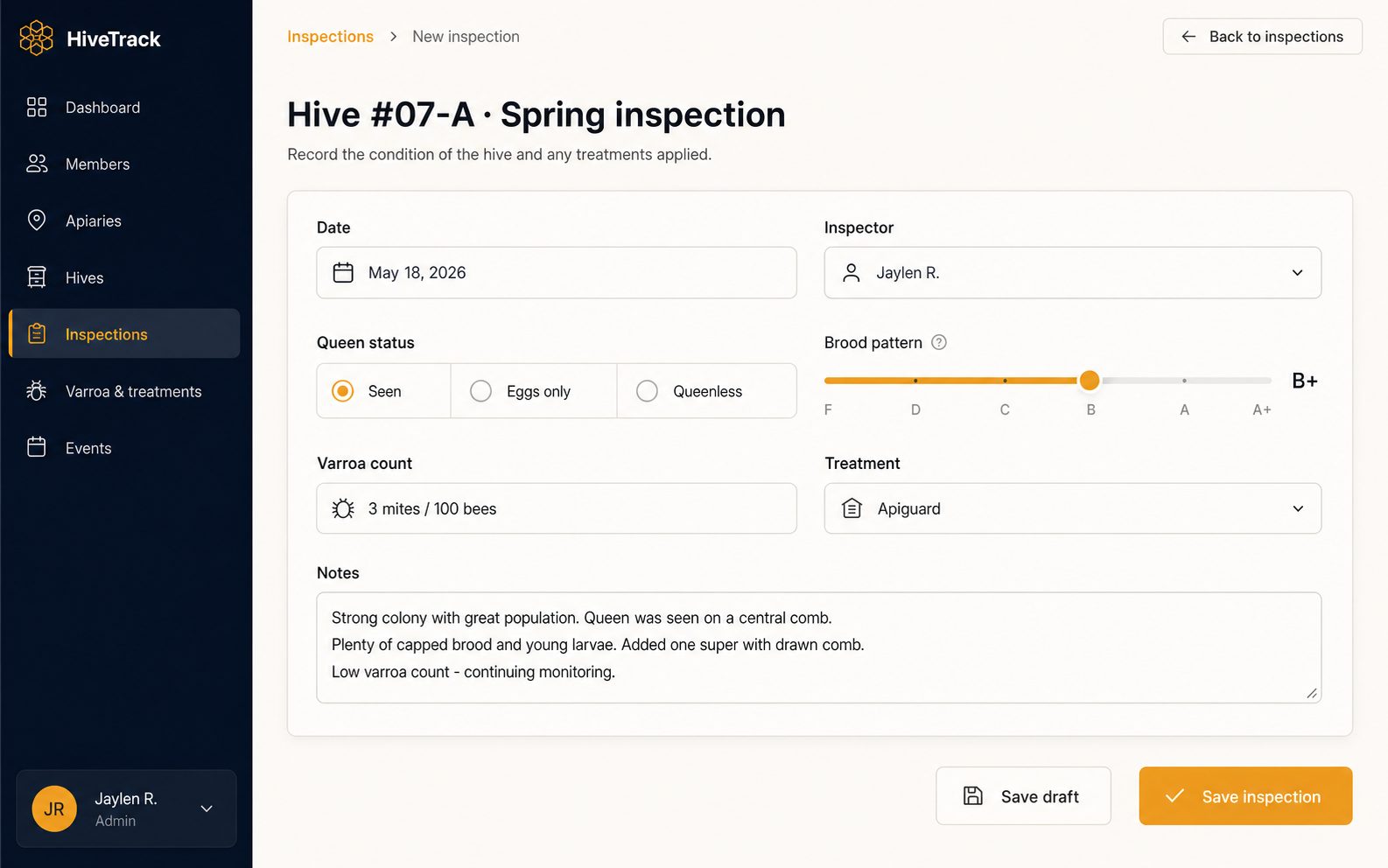Click the Inspections breadcrumb link
The width and height of the screenshot is (1388, 868).
330,37
